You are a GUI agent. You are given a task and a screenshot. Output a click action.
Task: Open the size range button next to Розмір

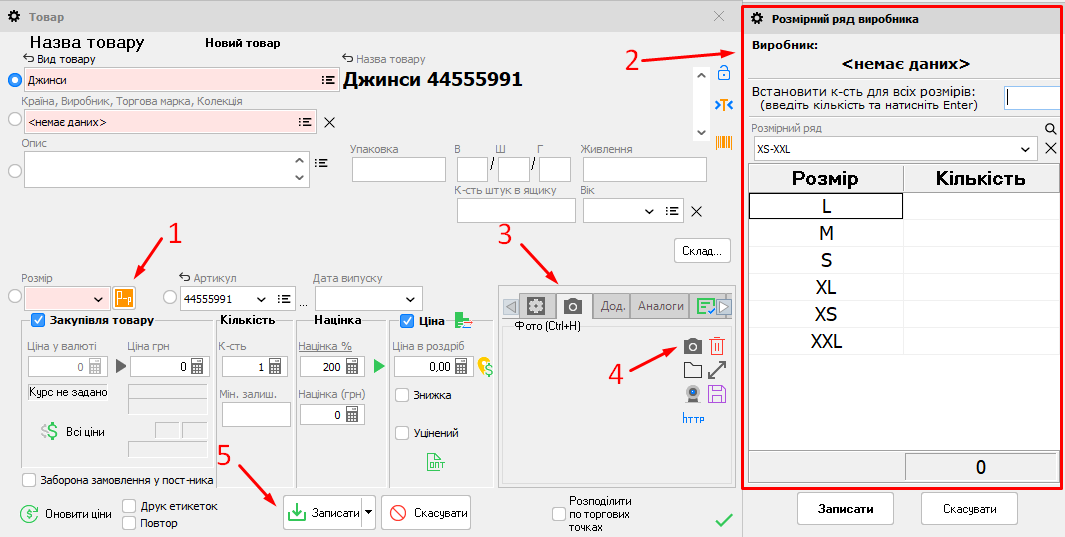[x=124, y=298]
